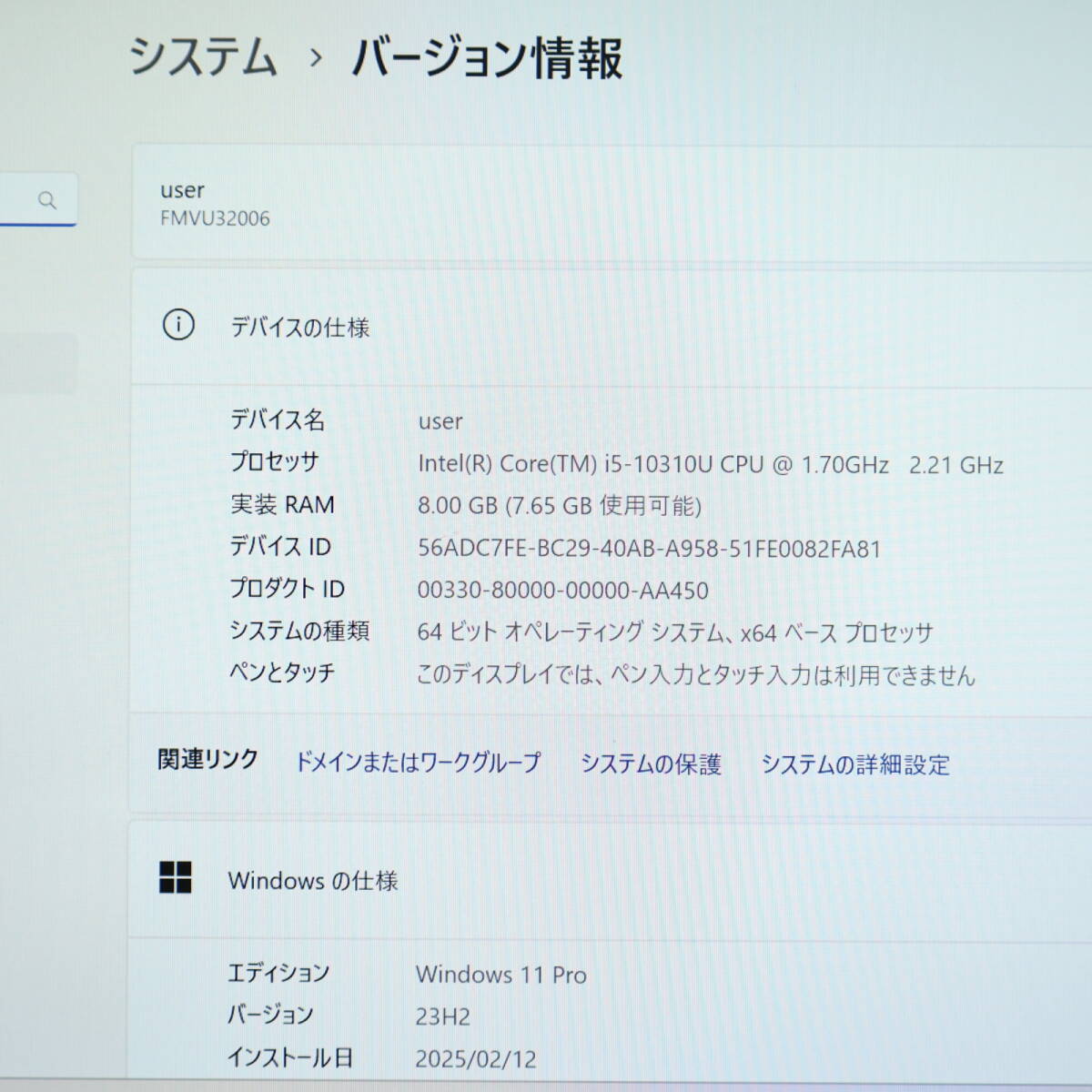Click the Intel Core i5-10310U processor value
The image size is (1092, 1092).
click(x=710, y=465)
